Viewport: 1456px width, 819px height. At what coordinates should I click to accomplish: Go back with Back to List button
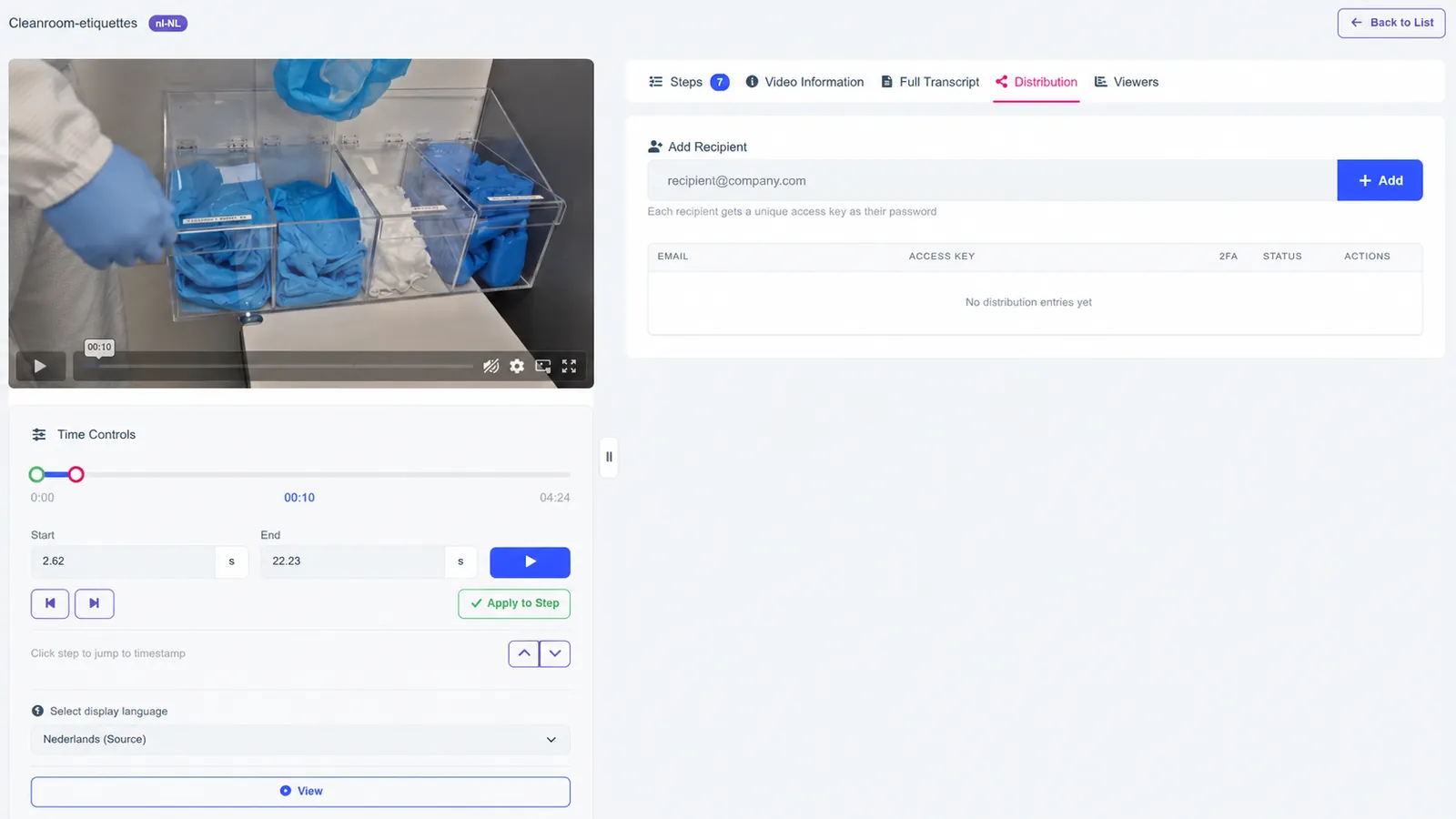point(1391,23)
